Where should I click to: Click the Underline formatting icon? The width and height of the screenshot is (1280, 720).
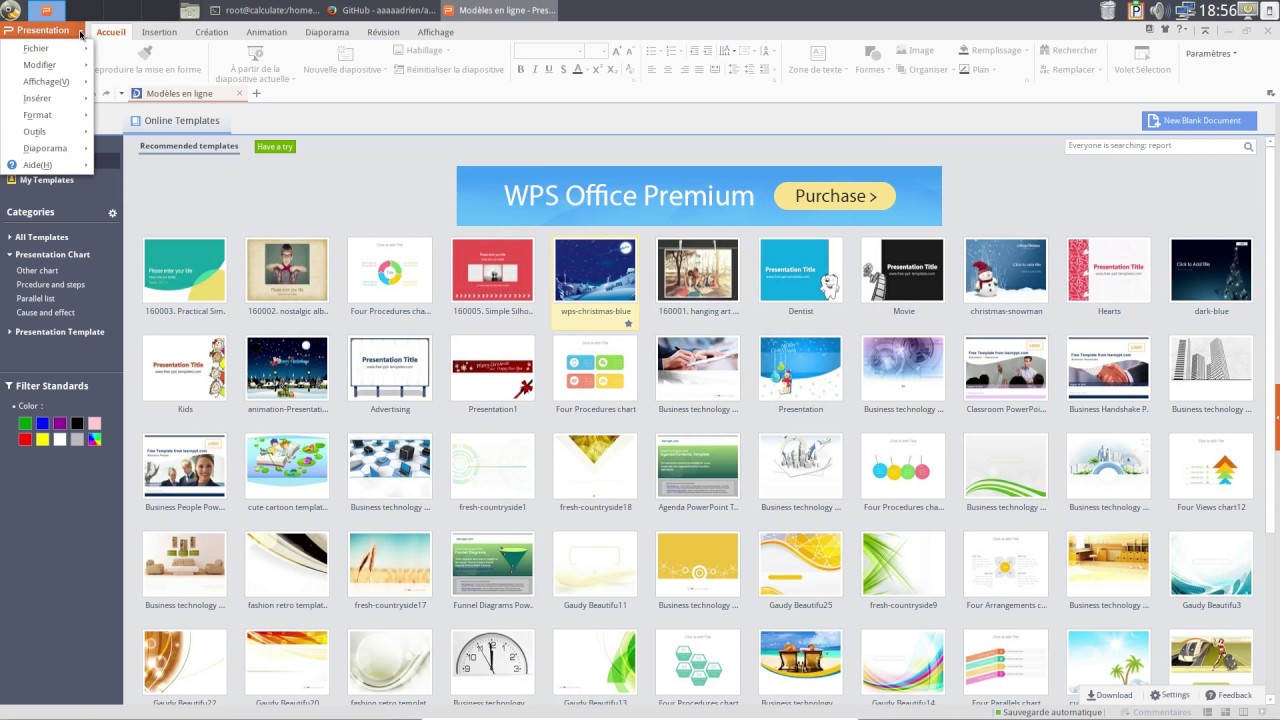(x=549, y=70)
